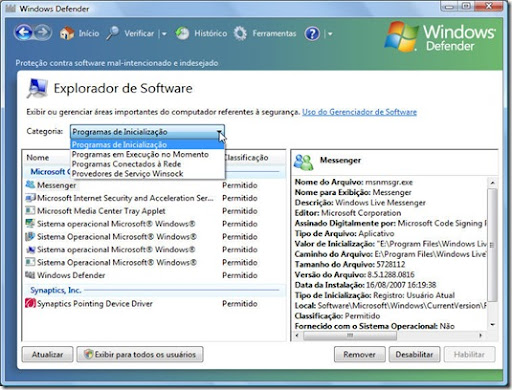This screenshot has height=390, width=512.
Task: Click the Explorador de Software header icon
Action: coord(37,88)
